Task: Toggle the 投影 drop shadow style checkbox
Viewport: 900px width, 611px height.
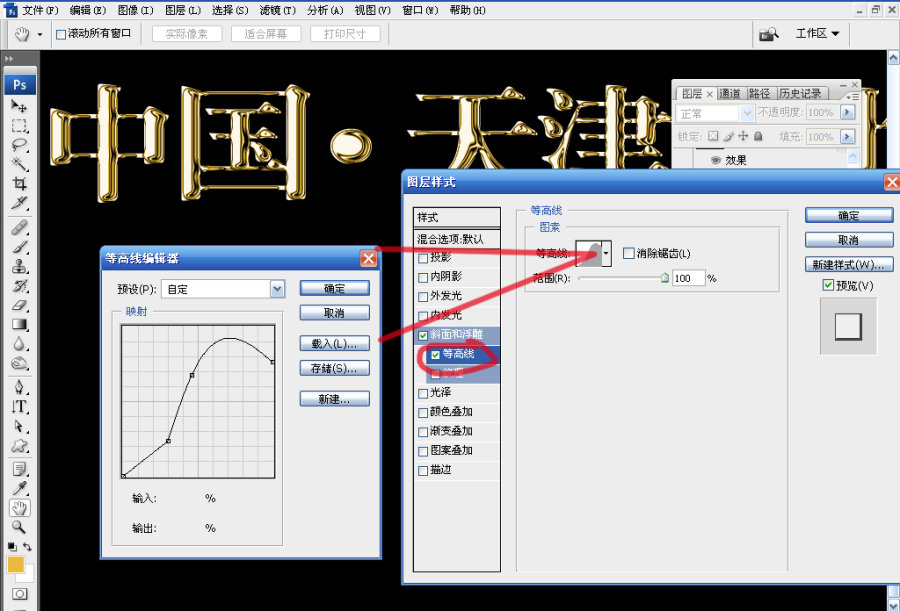Action: coord(423,257)
